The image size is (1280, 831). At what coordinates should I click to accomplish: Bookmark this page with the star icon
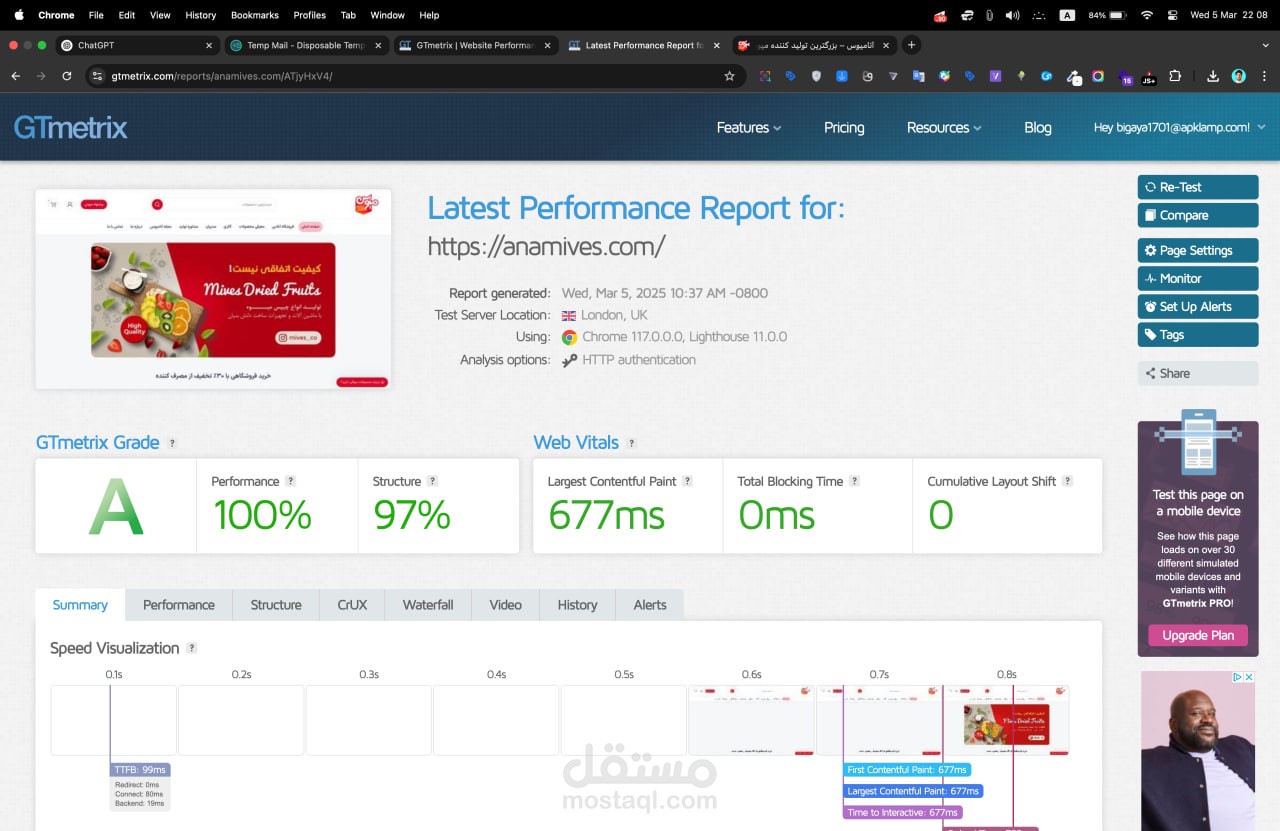730,76
